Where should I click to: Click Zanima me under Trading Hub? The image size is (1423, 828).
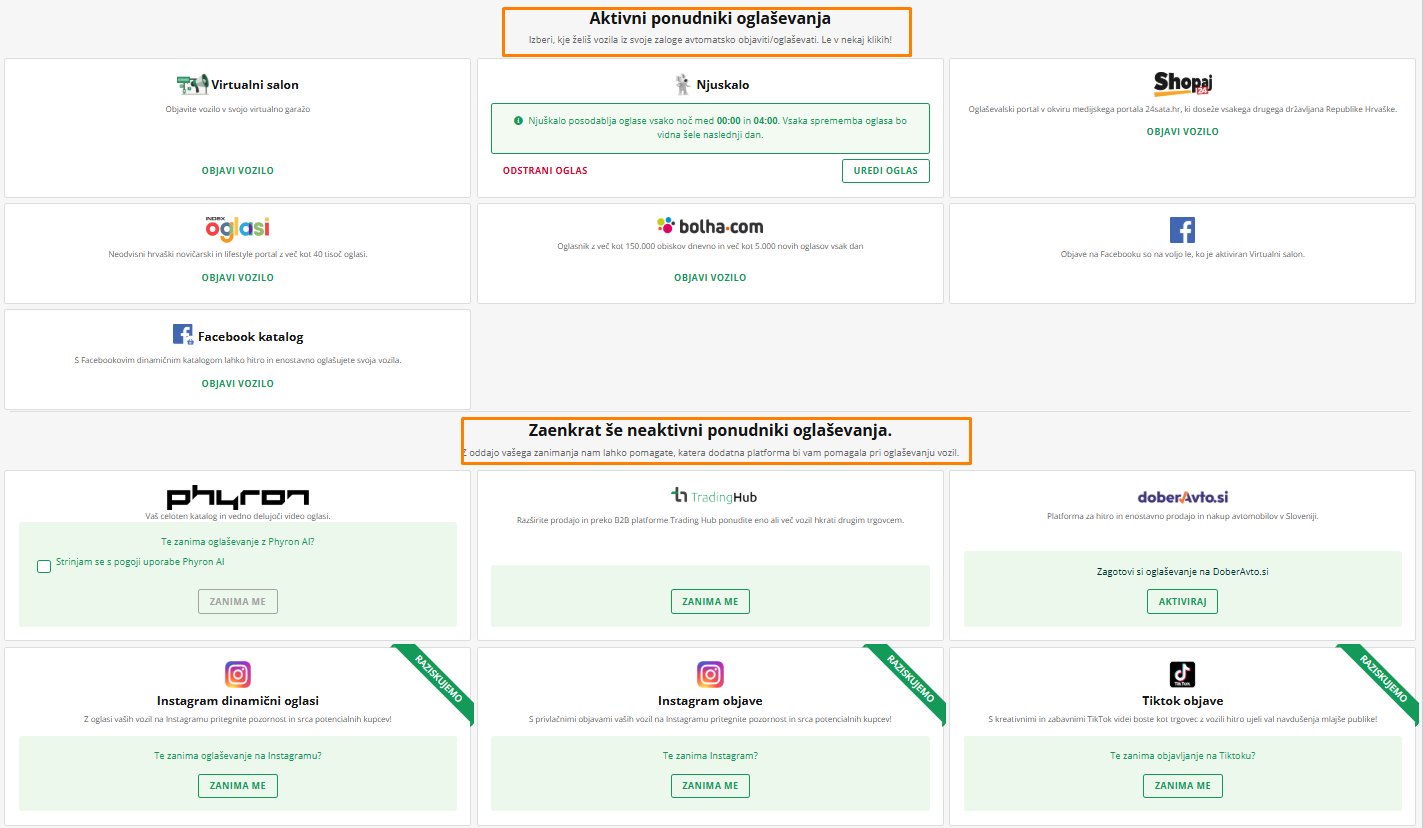(710, 602)
